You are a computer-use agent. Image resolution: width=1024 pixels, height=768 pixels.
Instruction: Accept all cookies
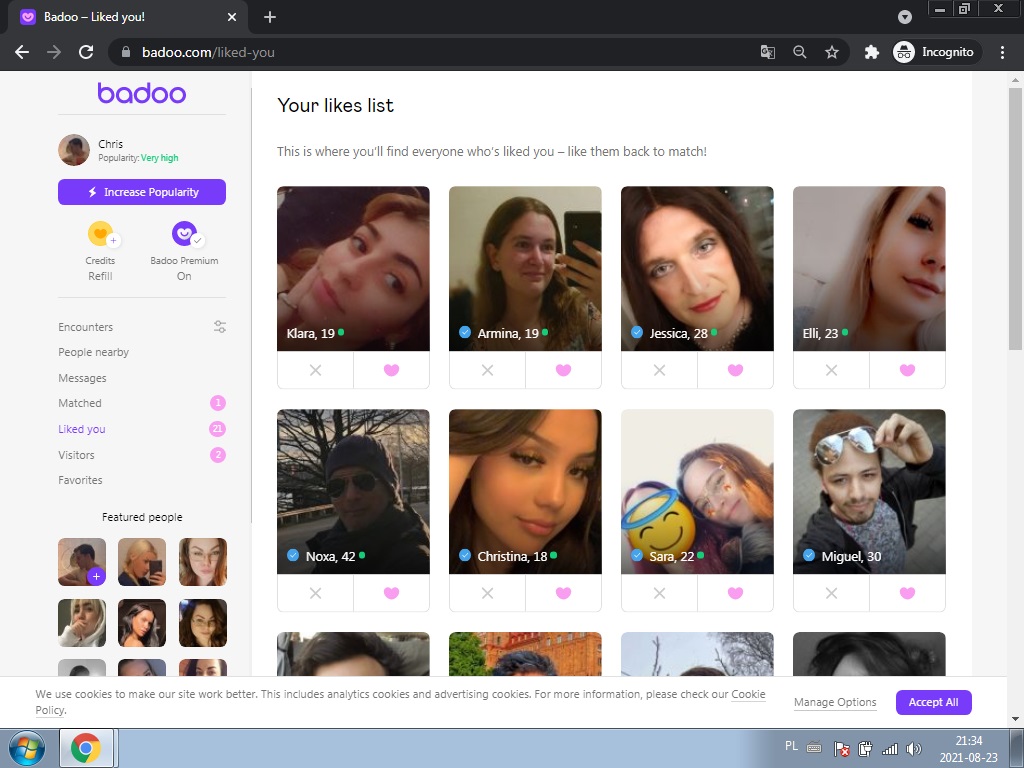click(933, 702)
